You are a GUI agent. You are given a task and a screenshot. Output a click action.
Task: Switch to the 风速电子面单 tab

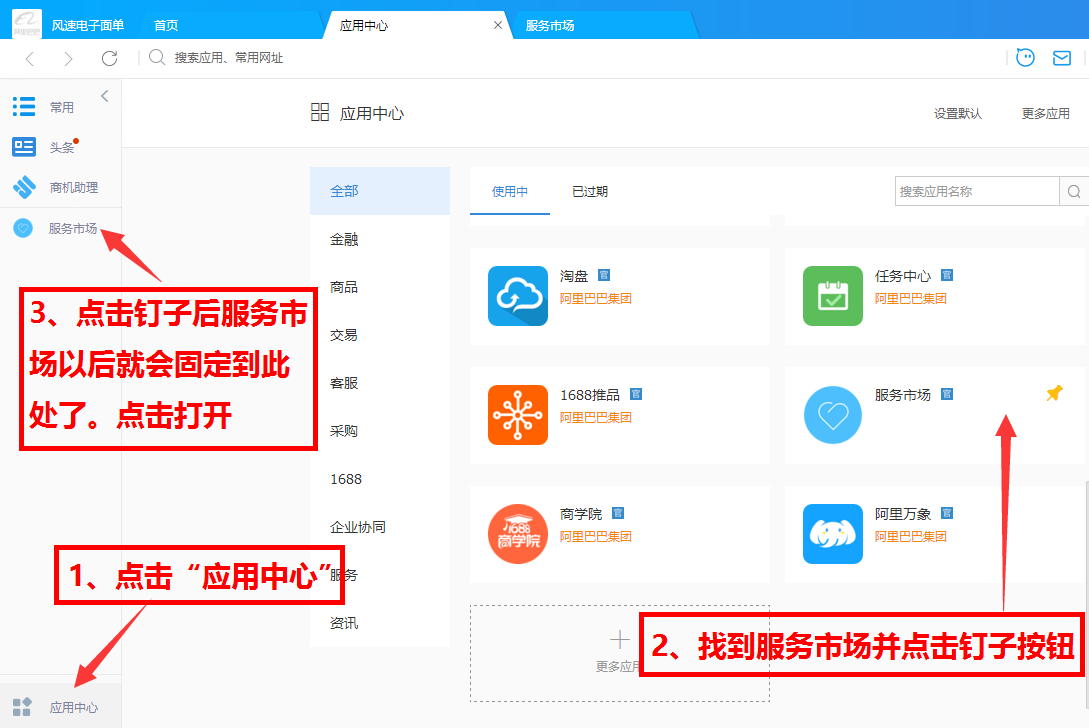(88, 25)
